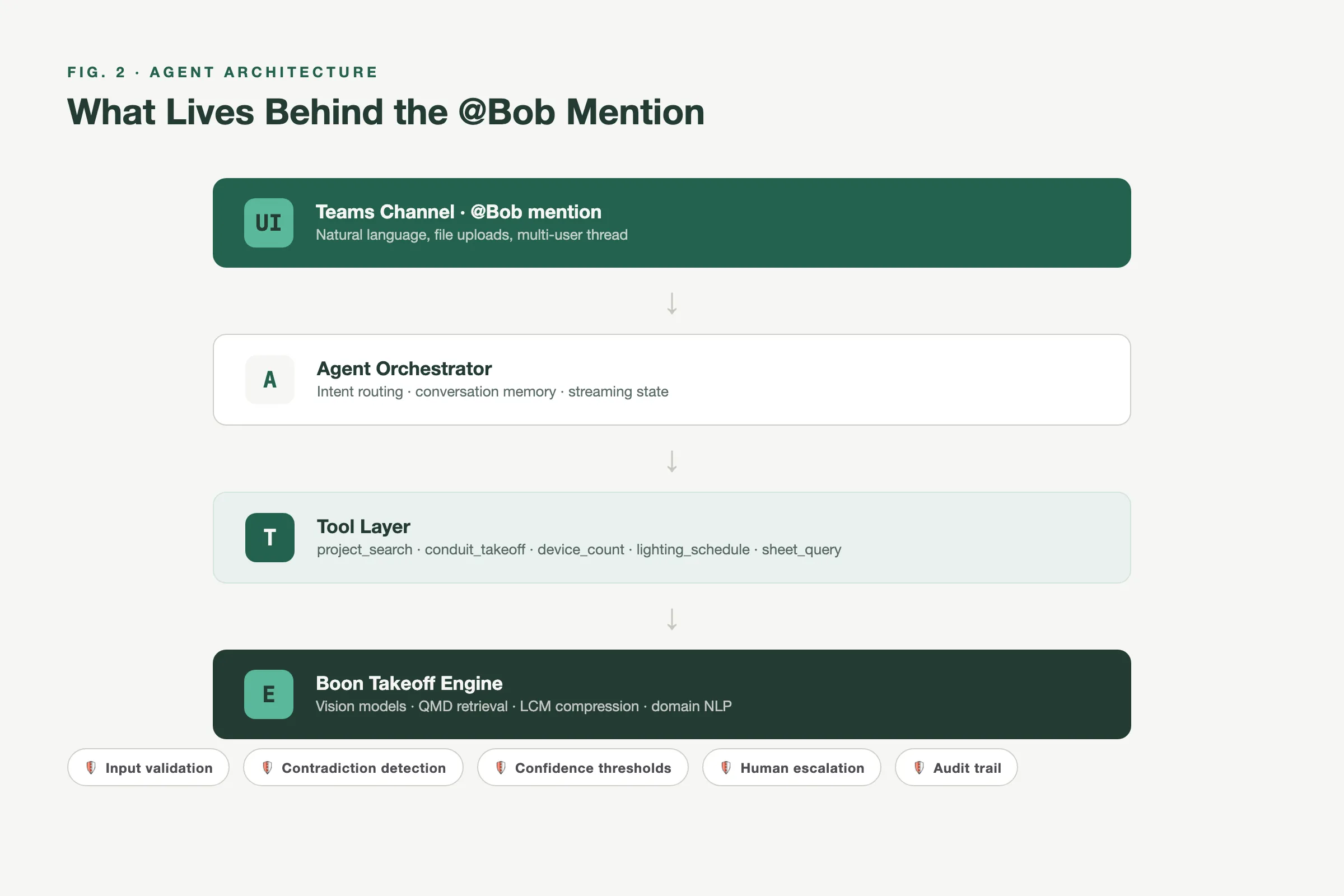Image resolution: width=1344 pixels, height=896 pixels.
Task: Select the 'device_count' tool name
Action: coord(581,550)
